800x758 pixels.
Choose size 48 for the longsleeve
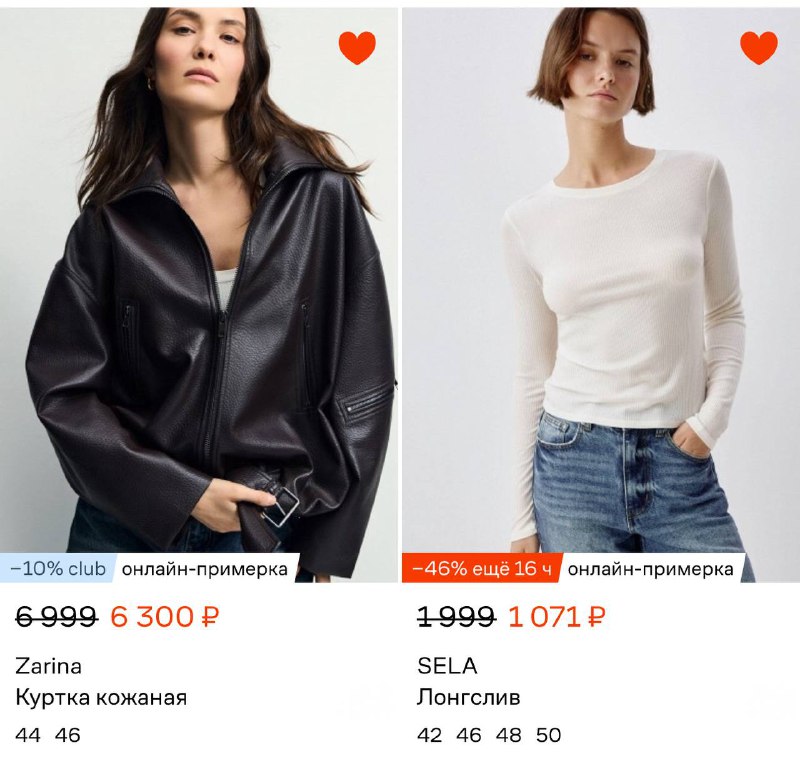pyautogui.click(x=508, y=735)
